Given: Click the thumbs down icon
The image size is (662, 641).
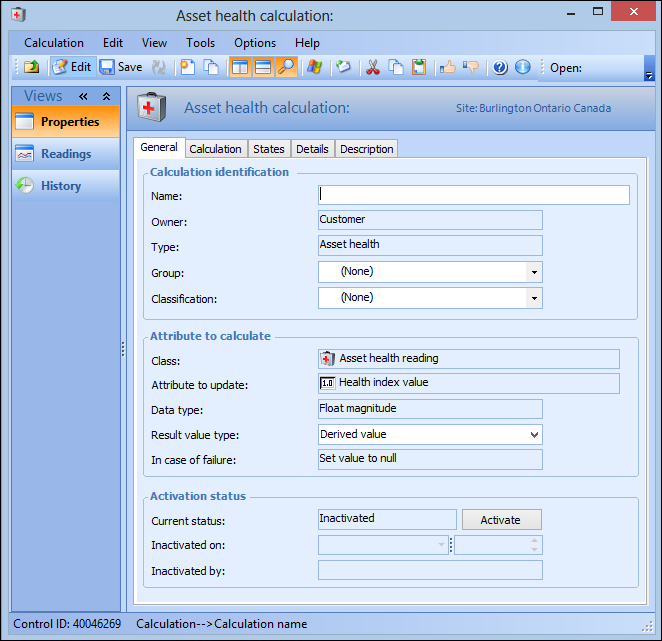Looking at the screenshot, I should (471, 67).
